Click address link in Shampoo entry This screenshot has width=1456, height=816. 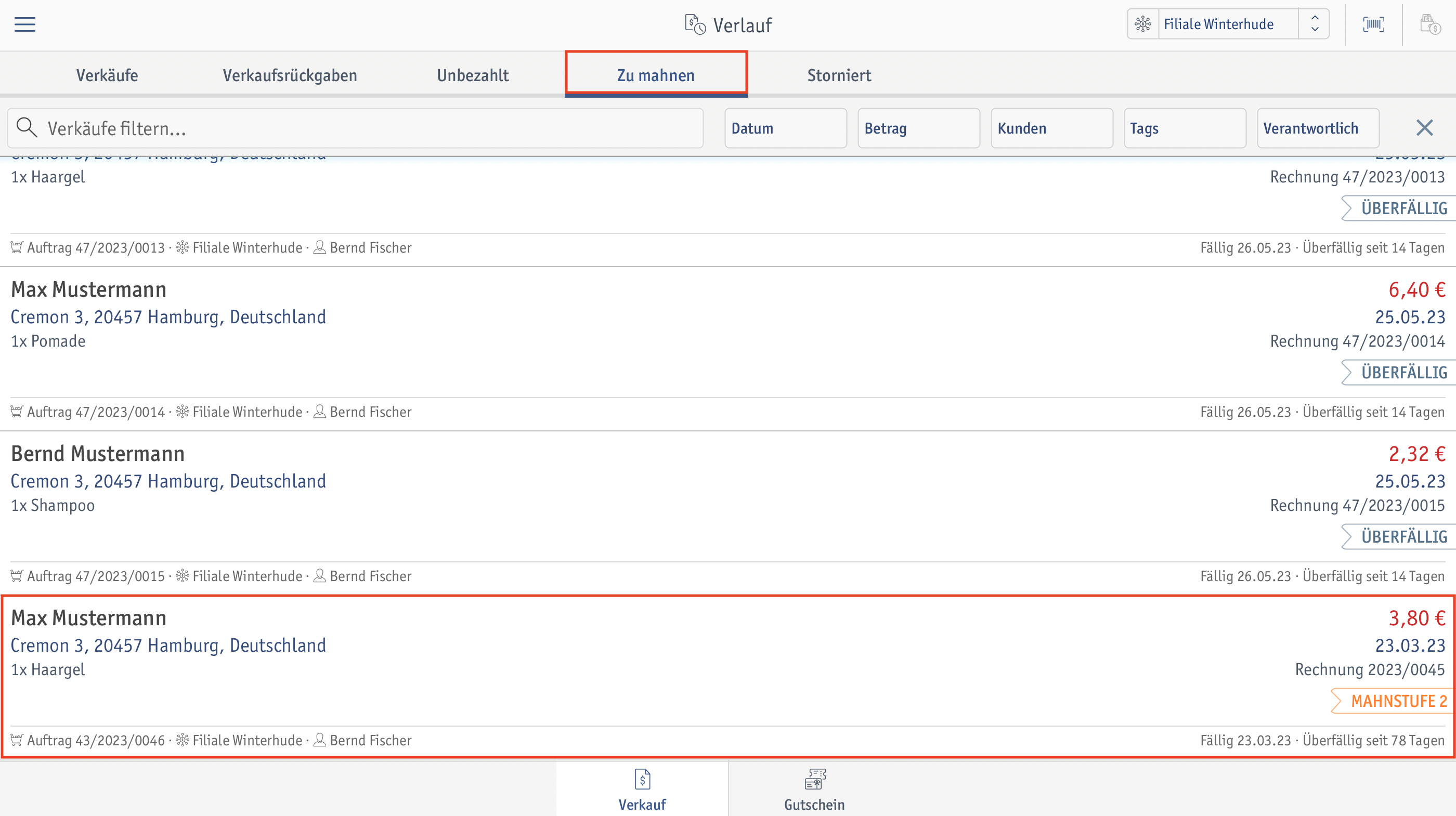[168, 481]
